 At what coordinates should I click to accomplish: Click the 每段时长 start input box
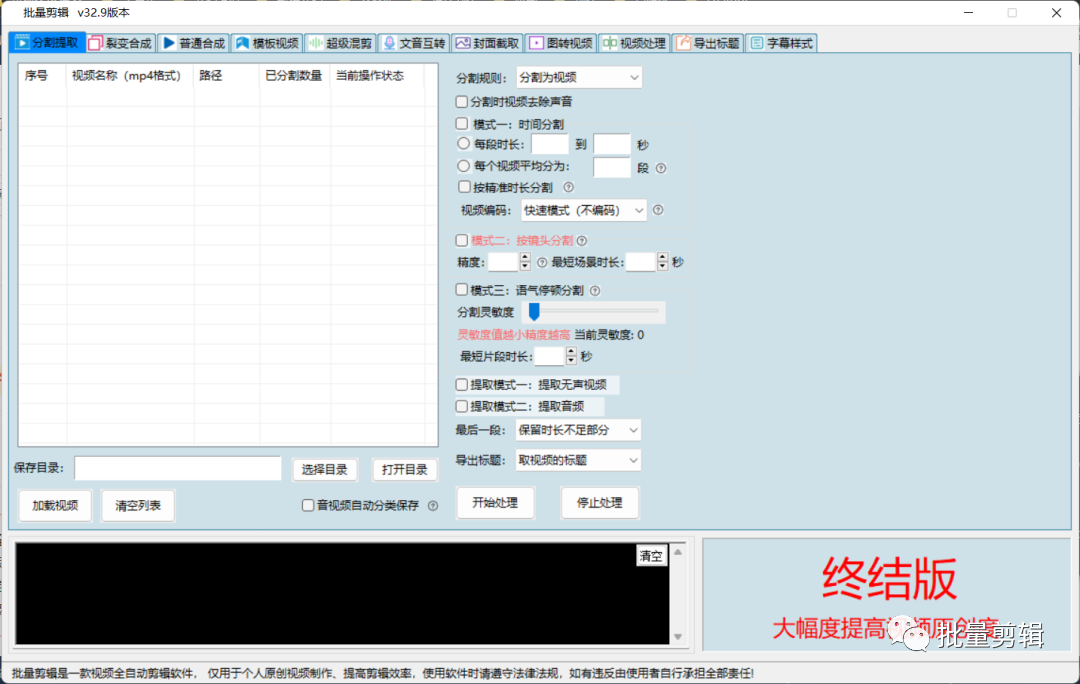click(550, 145)
